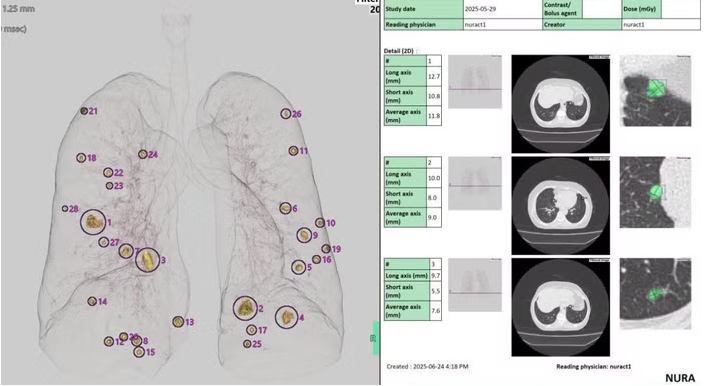Select long axis value 12.7
The width and height of the screenshot is (712, 386).
click(x=434, y=76)
